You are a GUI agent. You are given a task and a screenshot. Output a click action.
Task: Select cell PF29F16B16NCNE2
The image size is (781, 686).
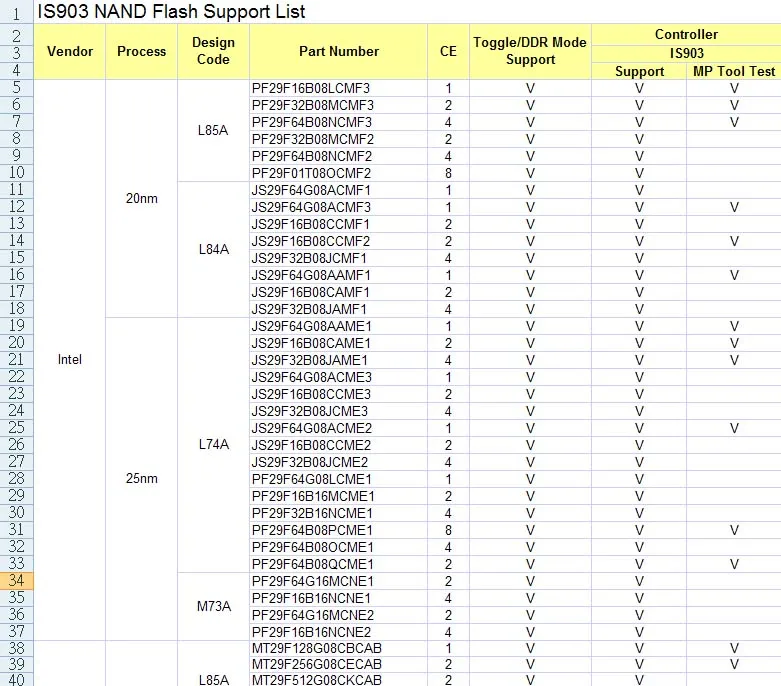point(338,632)
